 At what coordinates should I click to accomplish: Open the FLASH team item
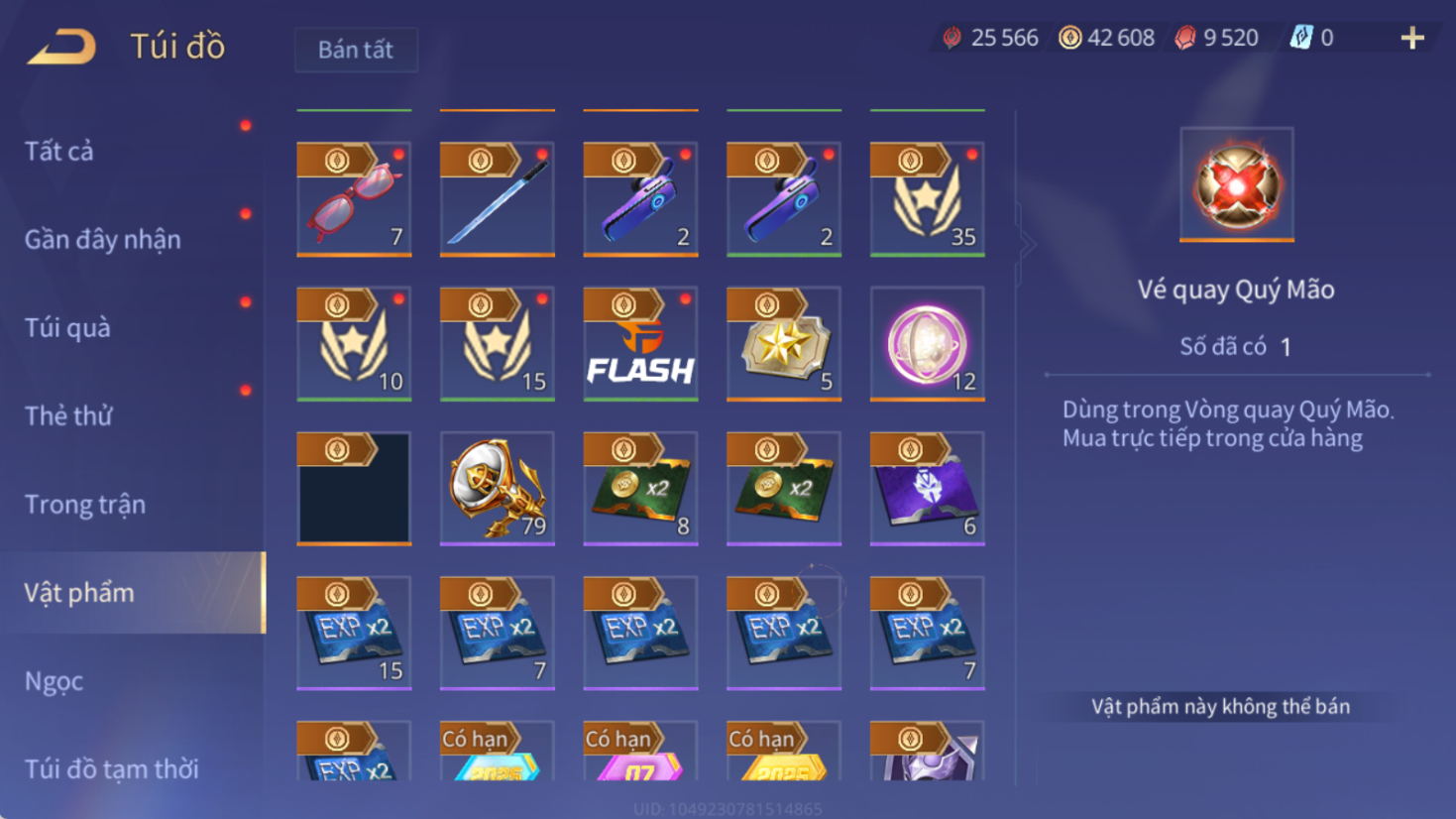[x=640, y=344]
